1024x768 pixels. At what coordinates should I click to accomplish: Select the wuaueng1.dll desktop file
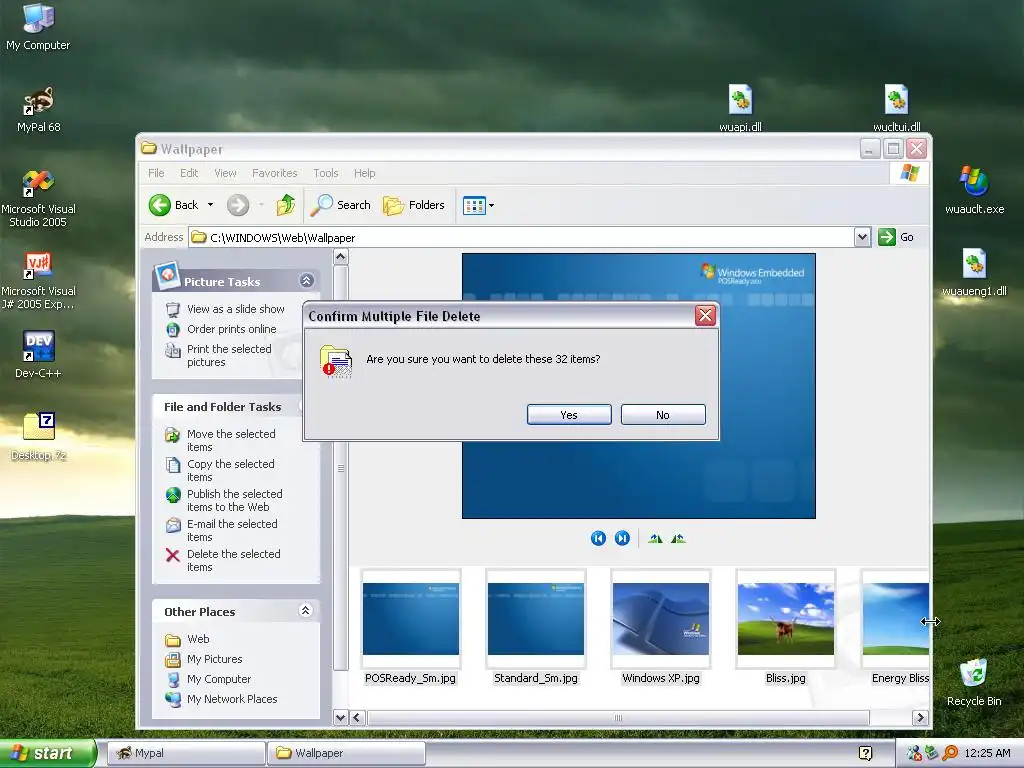click(x=974, y=272)
